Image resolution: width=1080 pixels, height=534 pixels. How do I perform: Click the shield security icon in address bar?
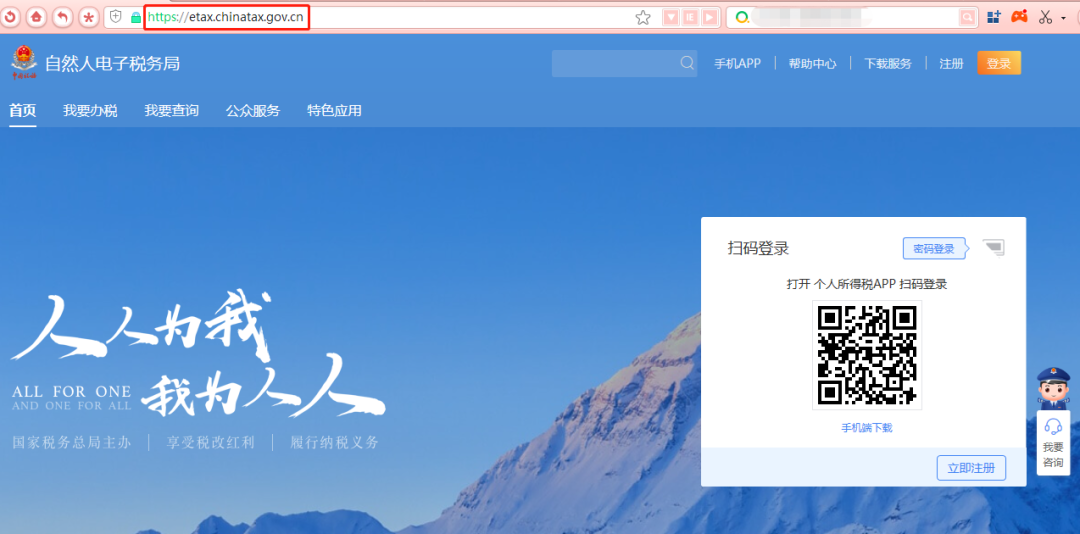tap(116, 17)
